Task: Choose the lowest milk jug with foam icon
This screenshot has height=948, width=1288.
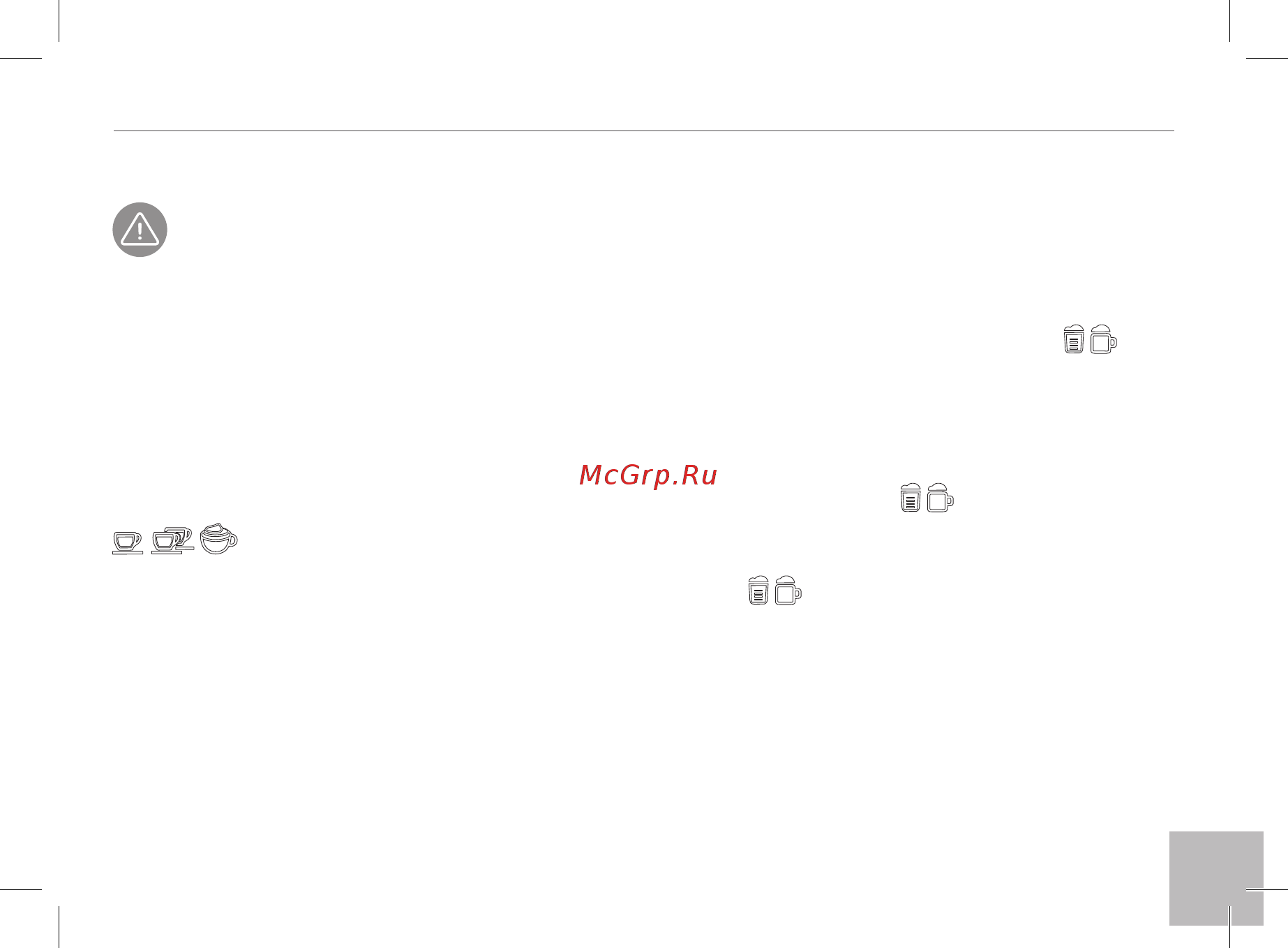Action: pos(758,590)
